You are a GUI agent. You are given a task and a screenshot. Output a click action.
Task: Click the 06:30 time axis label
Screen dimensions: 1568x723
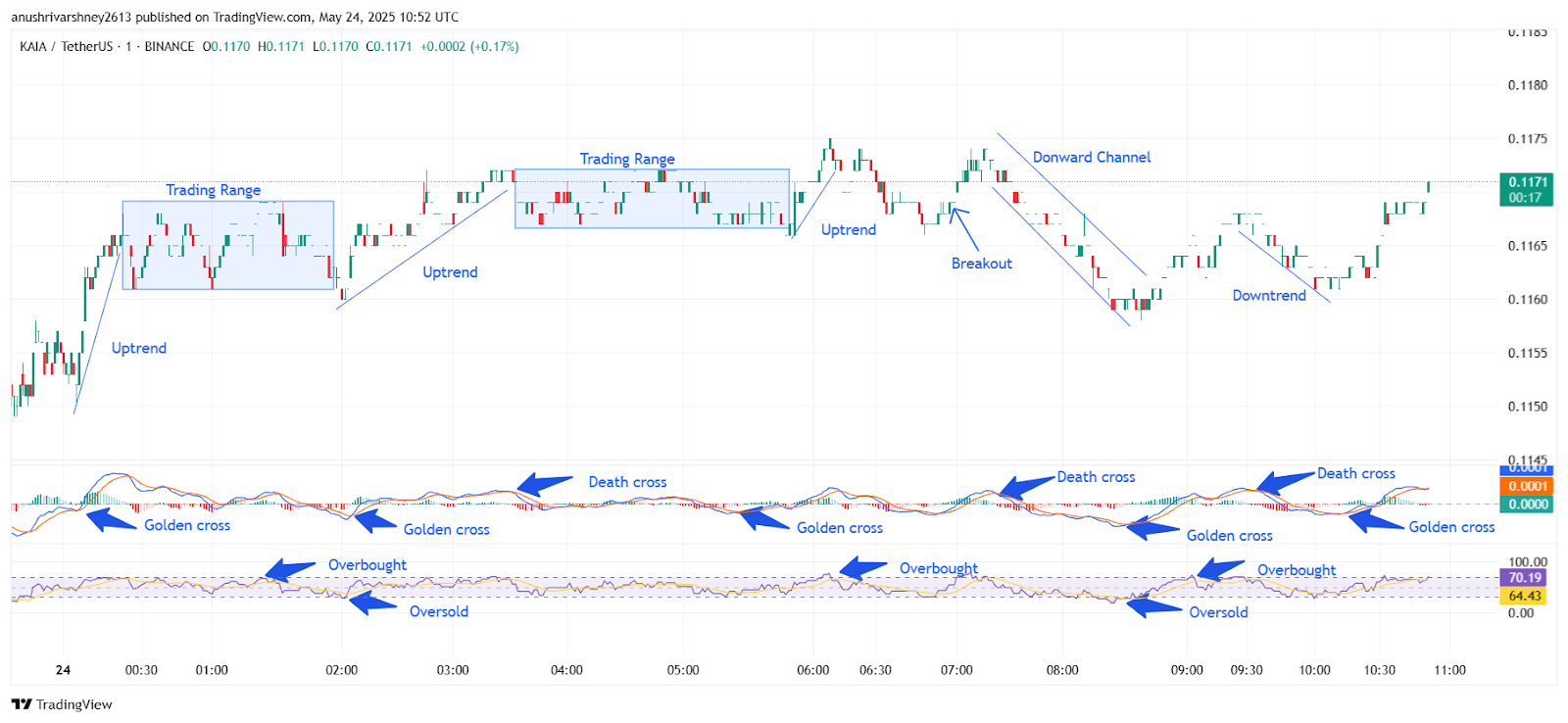tap(875, 670)
